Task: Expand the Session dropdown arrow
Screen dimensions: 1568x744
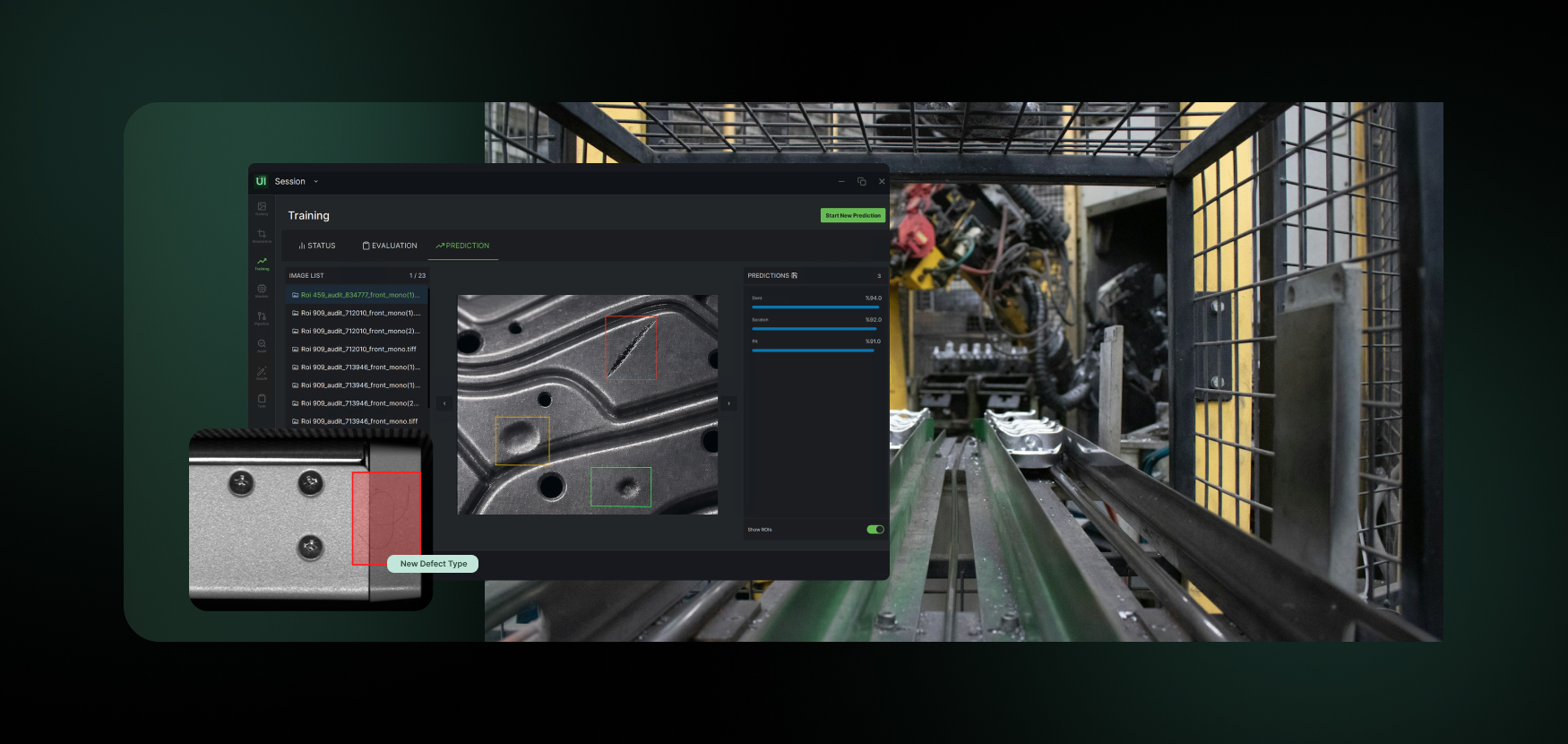Action: tap(315, 181)
